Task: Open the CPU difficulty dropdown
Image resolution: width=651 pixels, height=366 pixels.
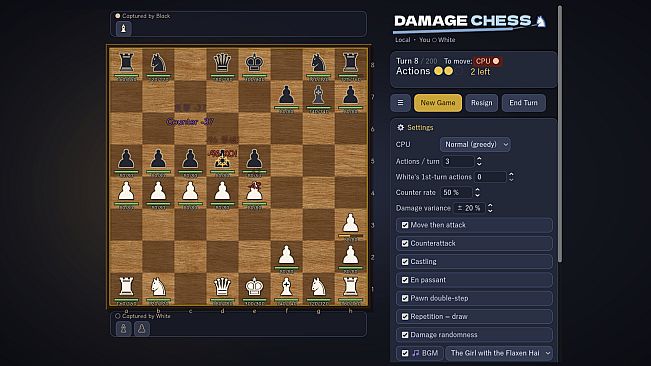Action: (475, 144)
